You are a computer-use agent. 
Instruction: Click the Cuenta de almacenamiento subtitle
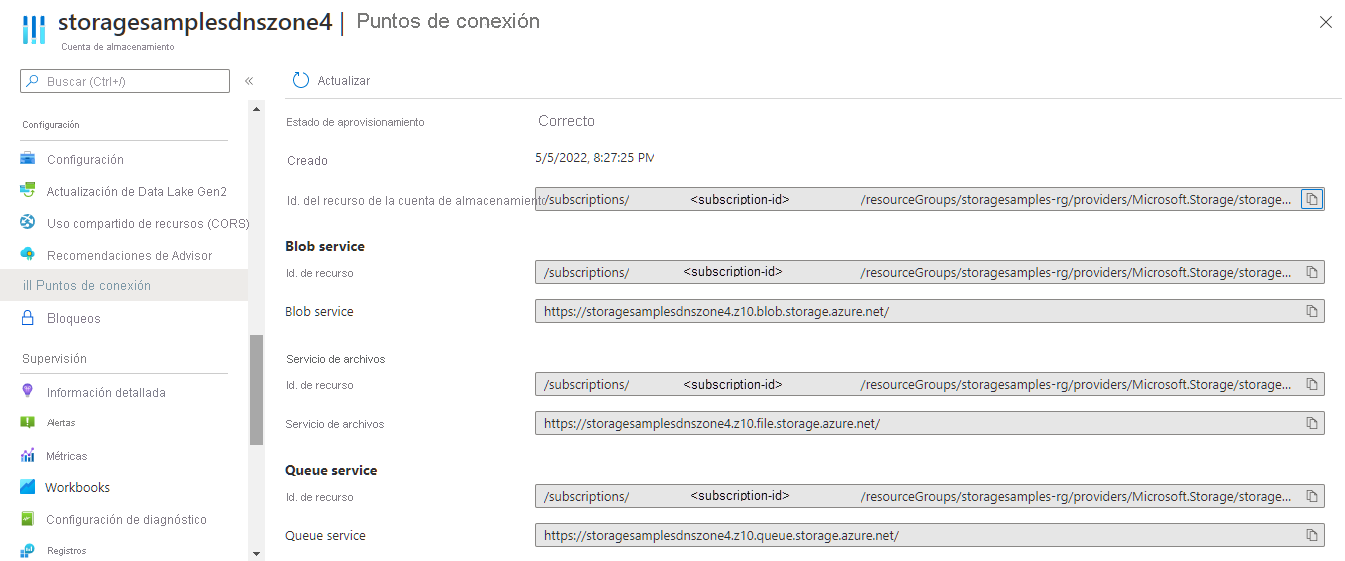click(x=117, y=47)
